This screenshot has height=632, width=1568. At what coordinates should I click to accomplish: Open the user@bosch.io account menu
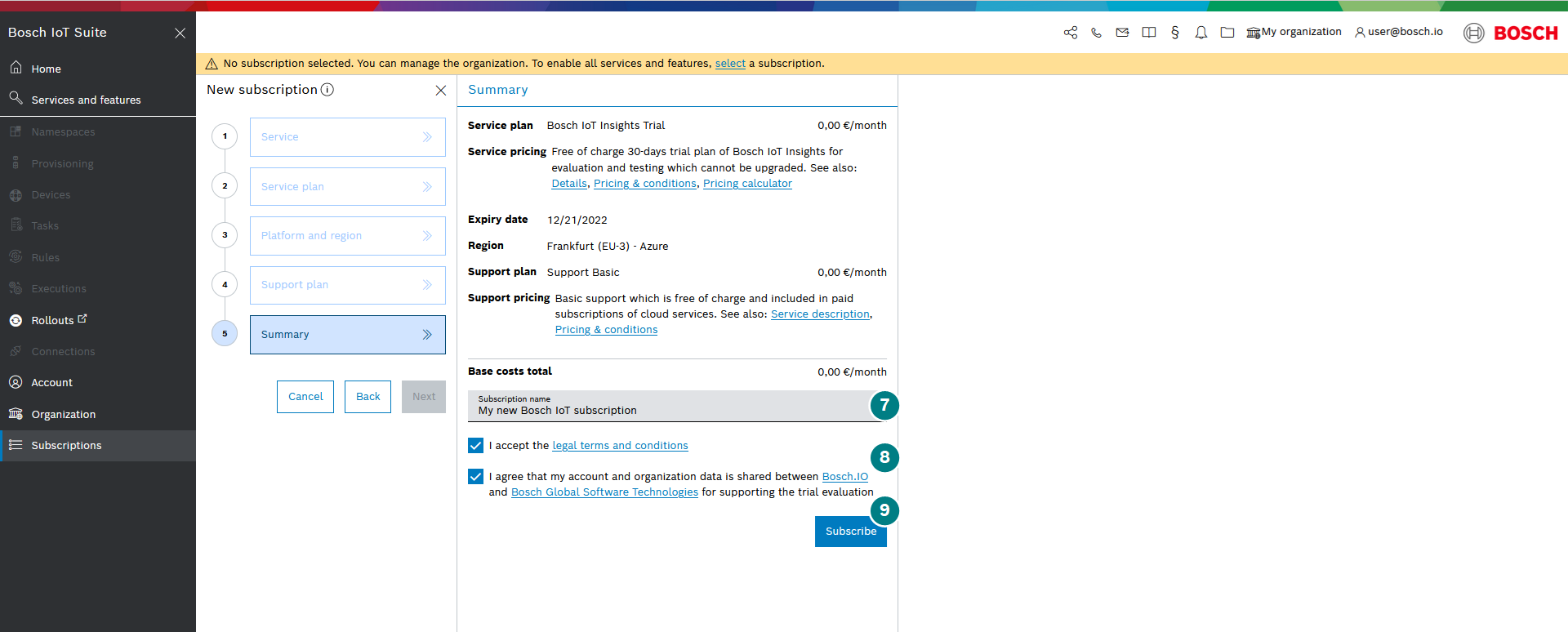coord(1398,32)
